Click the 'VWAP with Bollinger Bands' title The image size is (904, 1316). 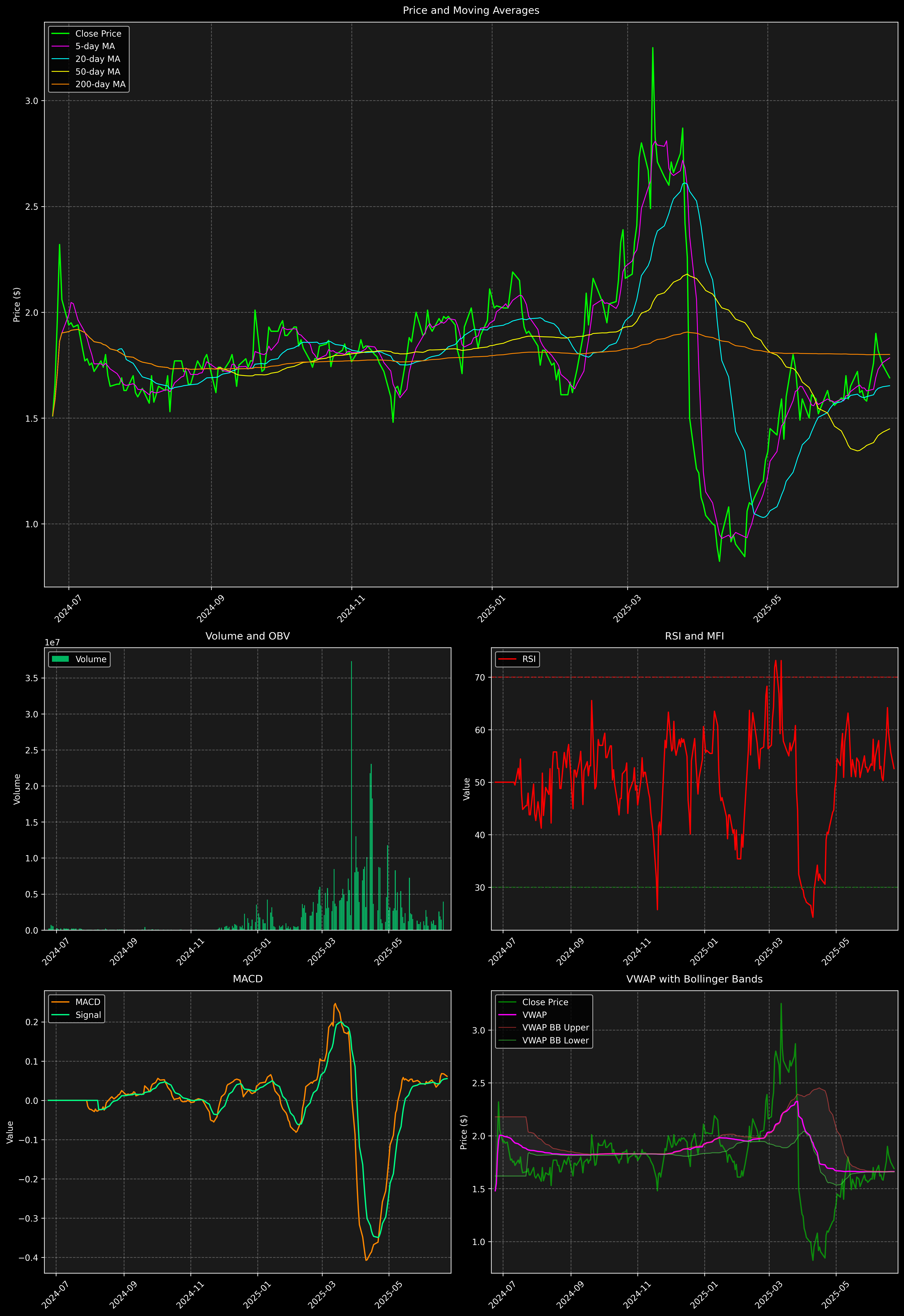tap(694, 979)
